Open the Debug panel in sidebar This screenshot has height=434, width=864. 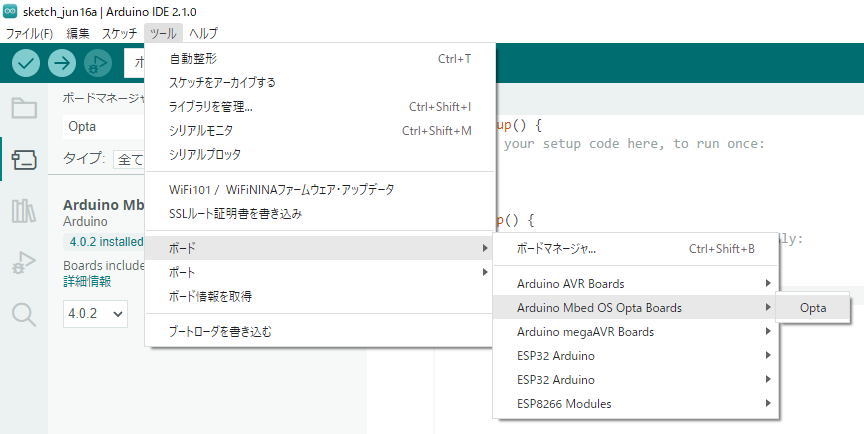pos(24,263)
